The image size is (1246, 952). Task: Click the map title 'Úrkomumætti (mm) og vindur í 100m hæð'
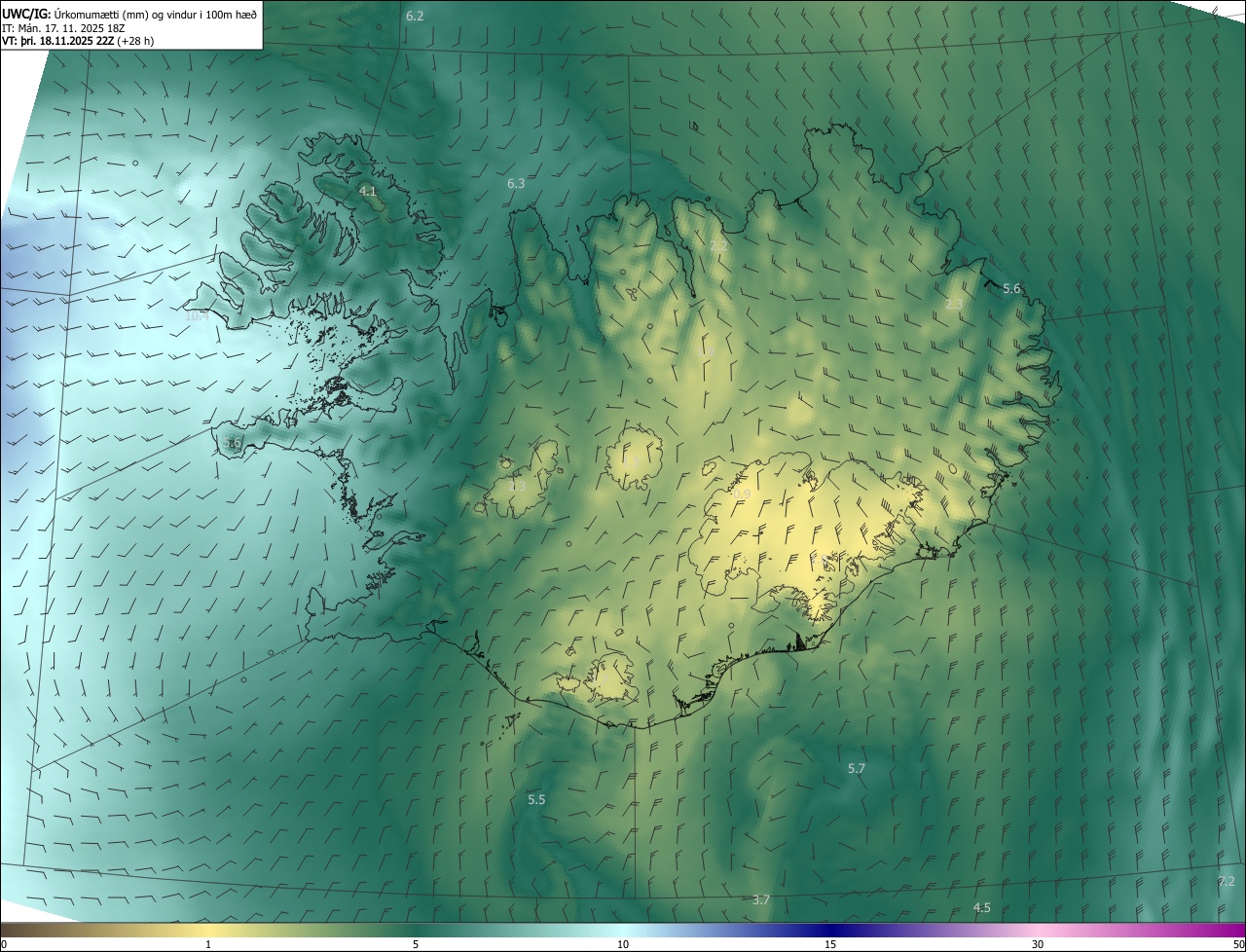point(155,14)
